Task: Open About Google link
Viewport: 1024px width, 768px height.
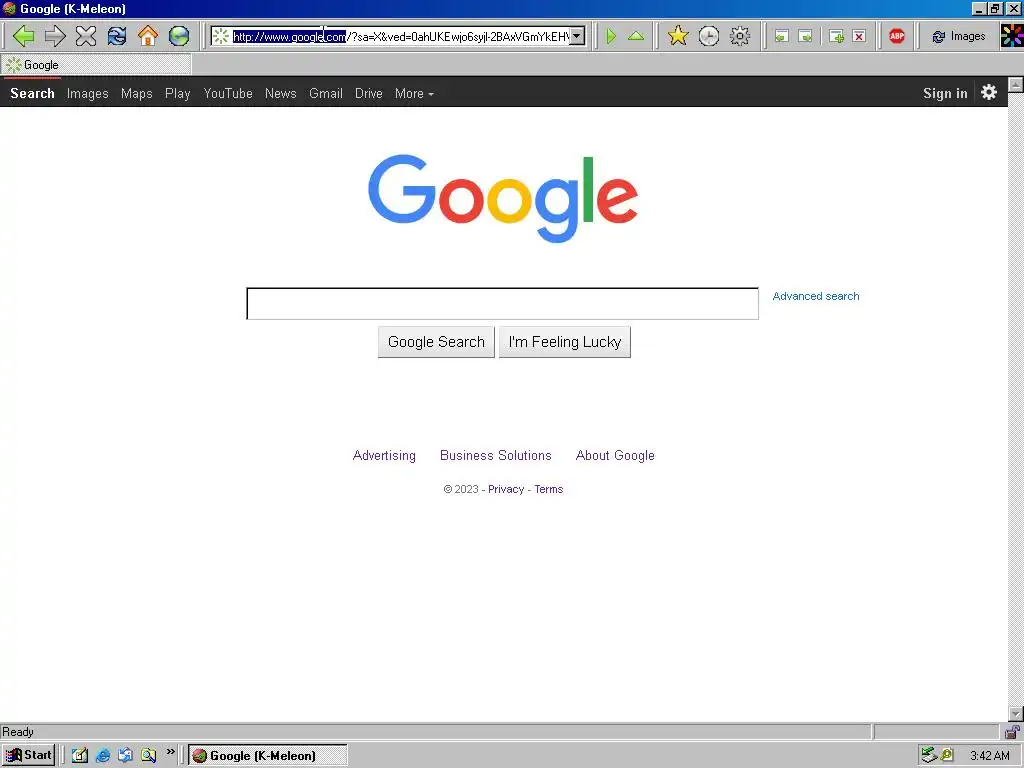Action: [x=615, y=455]
